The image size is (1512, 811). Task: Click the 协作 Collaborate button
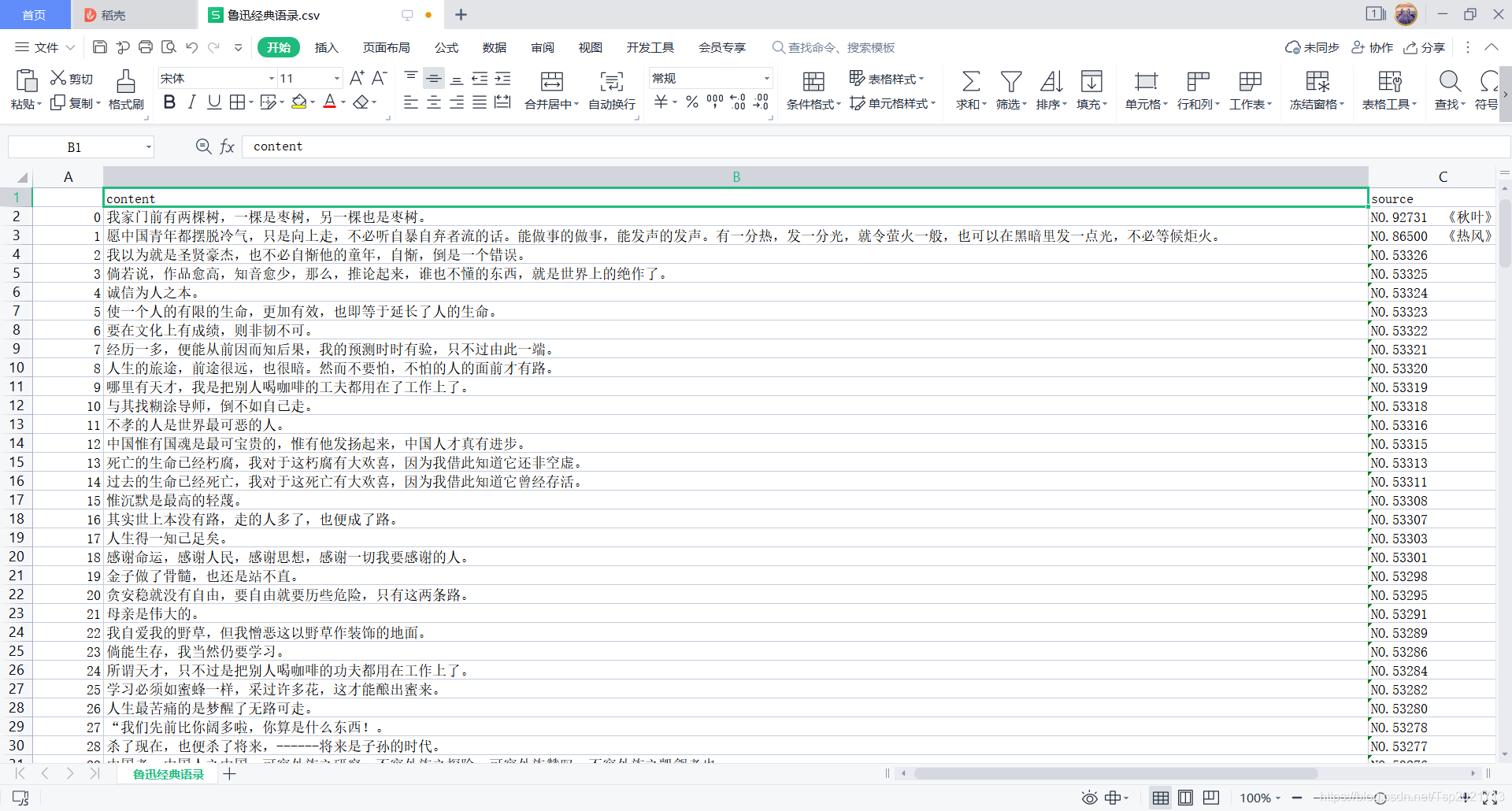click(1373, 47)
